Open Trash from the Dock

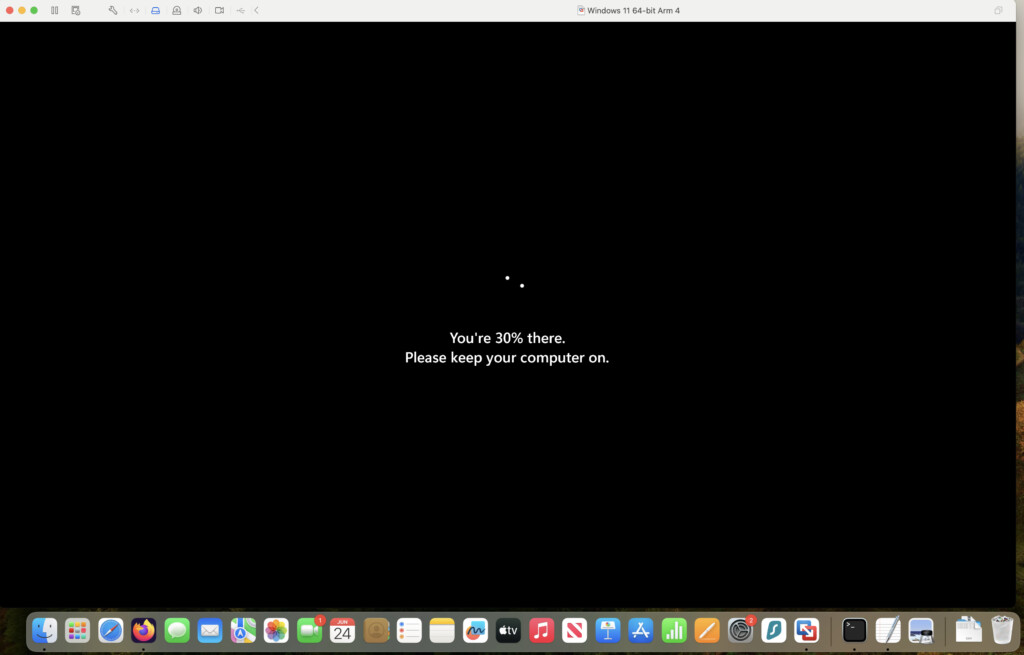click(1002, 630)
